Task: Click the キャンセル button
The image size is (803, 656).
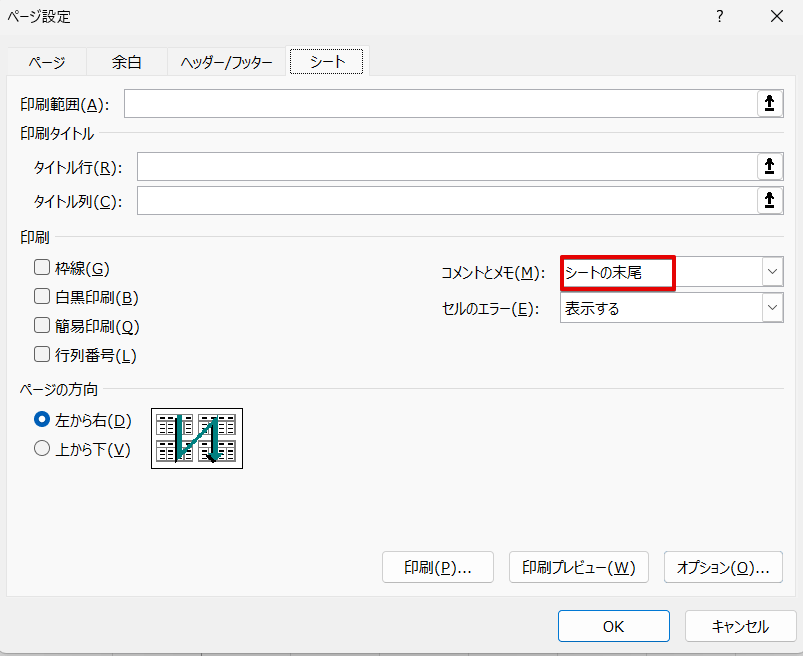Action: [740, 627]
